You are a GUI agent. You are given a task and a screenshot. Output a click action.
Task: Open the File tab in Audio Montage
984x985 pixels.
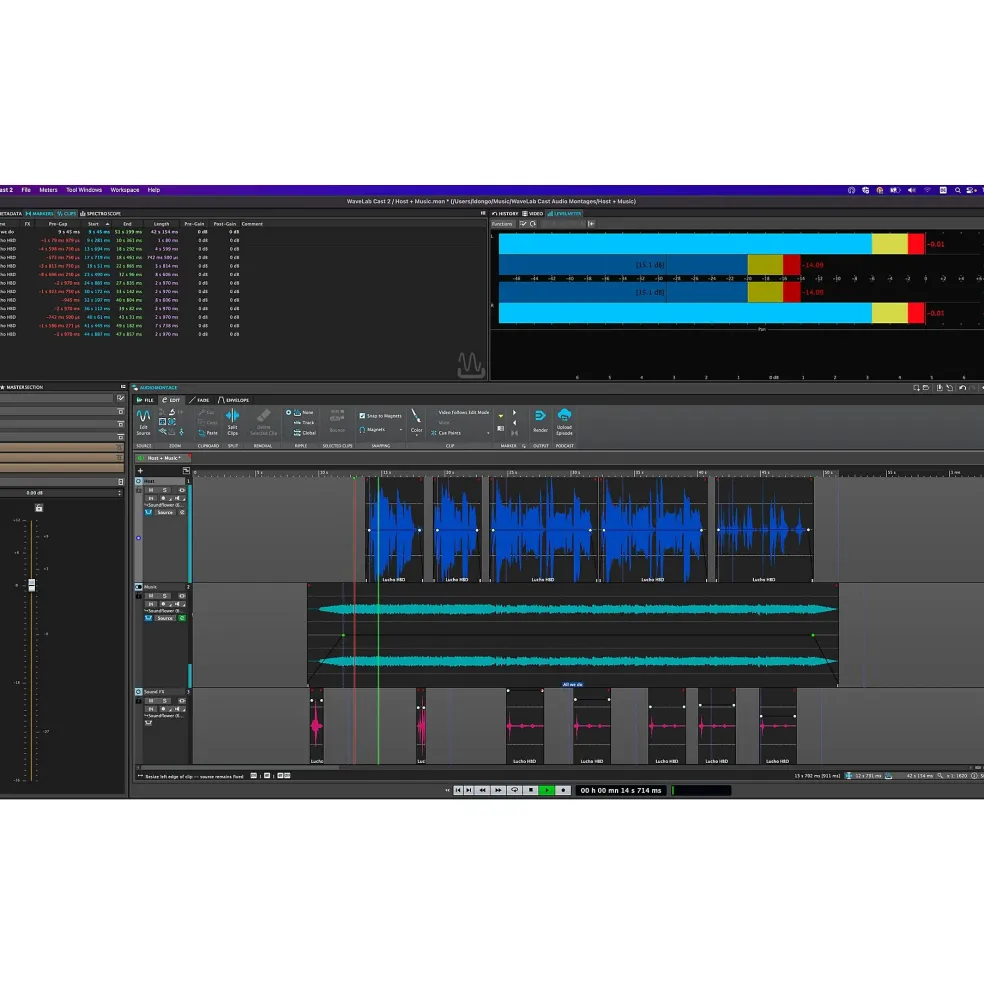point(145,400)
